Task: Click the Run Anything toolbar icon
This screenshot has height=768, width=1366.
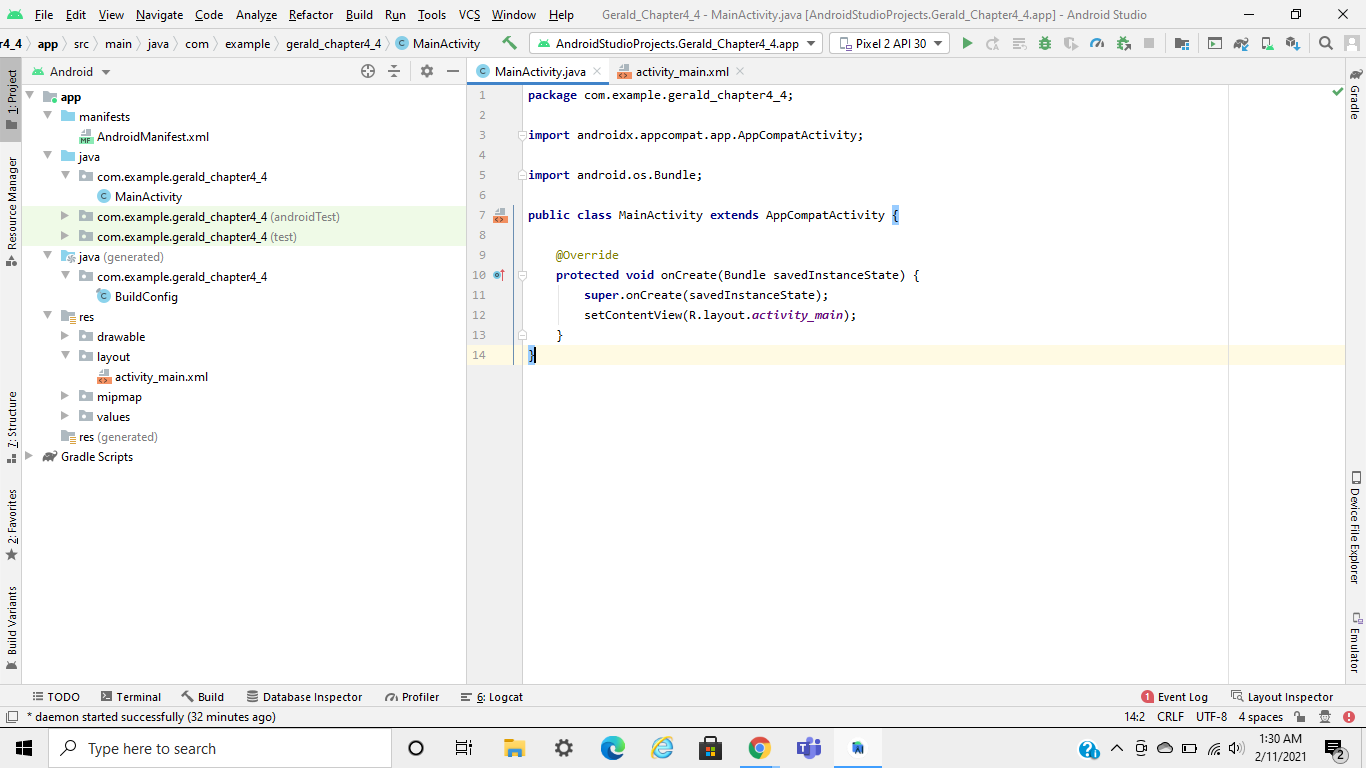Action: 1215,44
